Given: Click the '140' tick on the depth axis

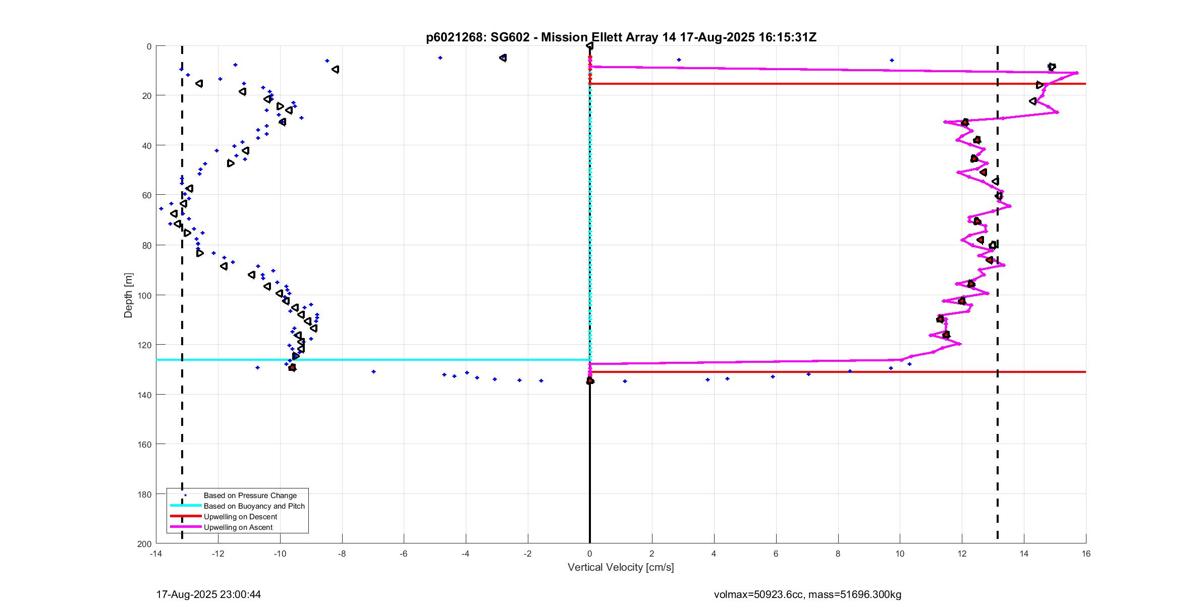Looking at the screenshot, I should [x=144, y=394].
